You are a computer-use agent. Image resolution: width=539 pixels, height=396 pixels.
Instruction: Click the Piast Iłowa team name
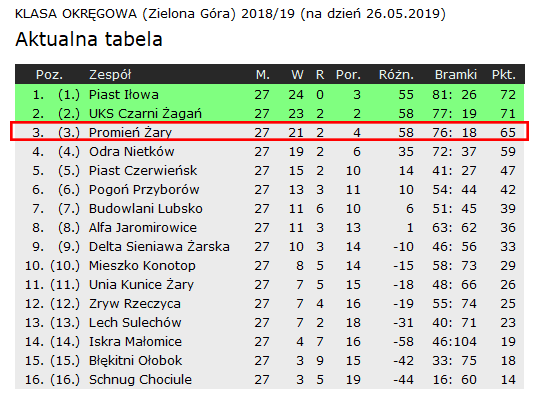point(124,95)
